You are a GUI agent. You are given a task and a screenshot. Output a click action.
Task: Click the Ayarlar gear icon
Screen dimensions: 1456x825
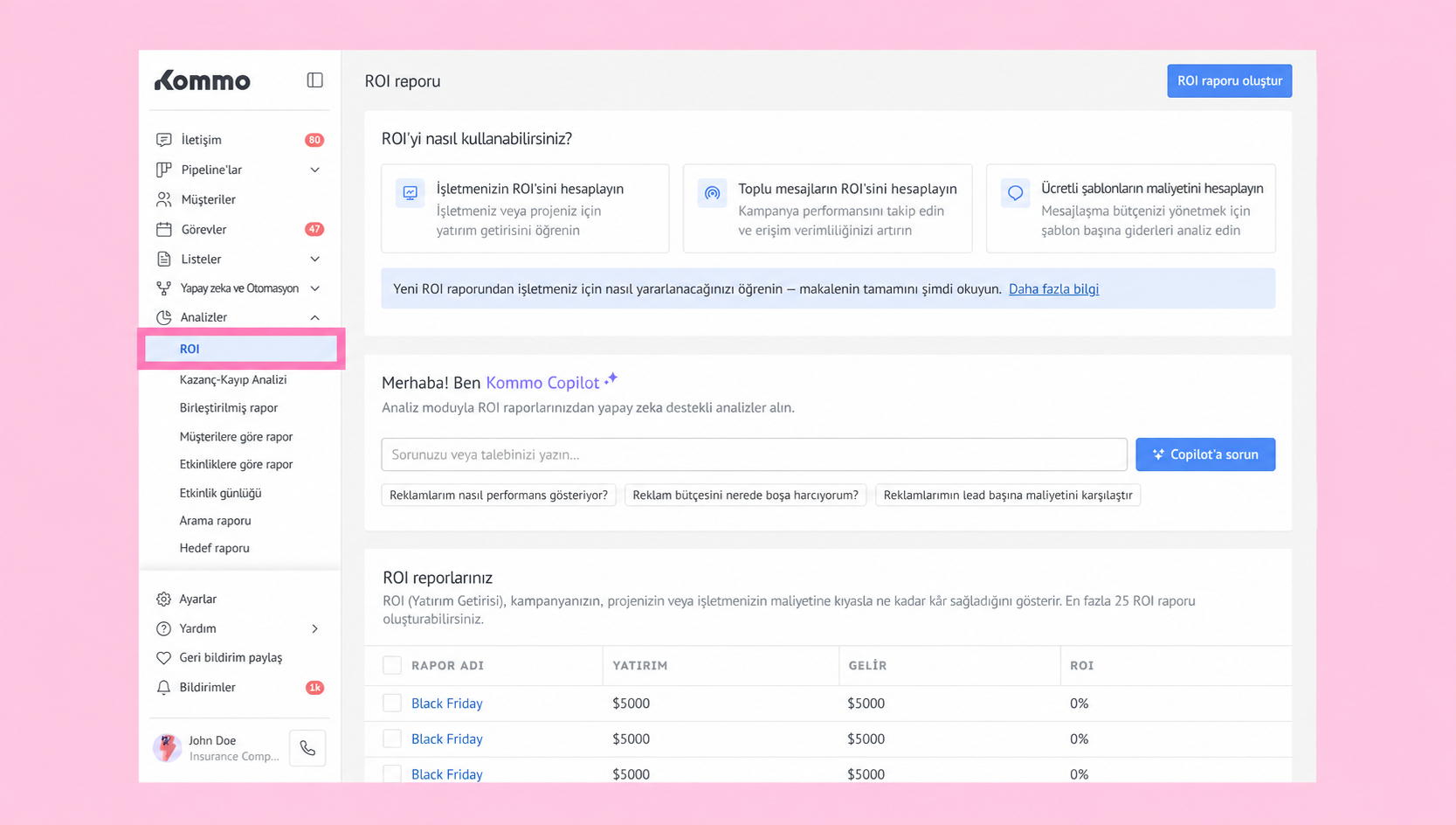pos(163,599)
